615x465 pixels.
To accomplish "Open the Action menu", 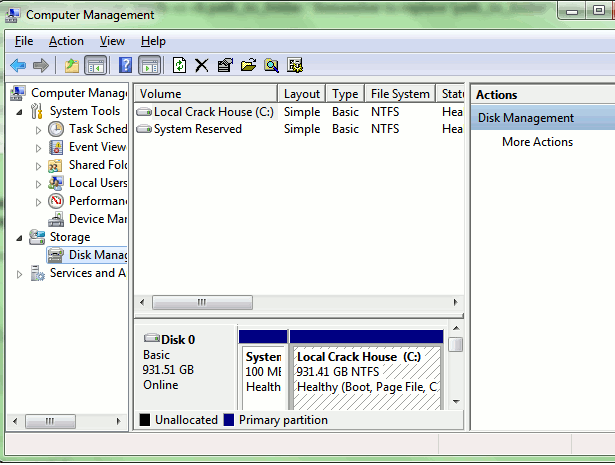I will [66, 41].
